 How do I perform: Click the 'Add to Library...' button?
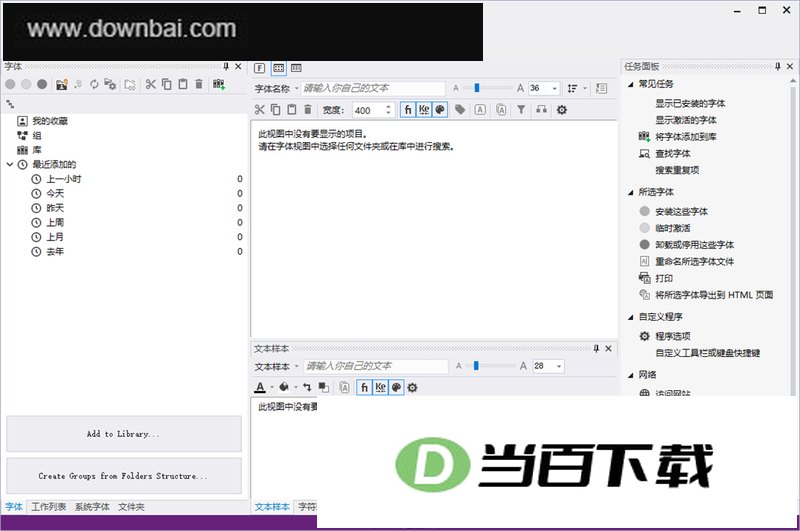pyautogui.click(x=124, y=434)
